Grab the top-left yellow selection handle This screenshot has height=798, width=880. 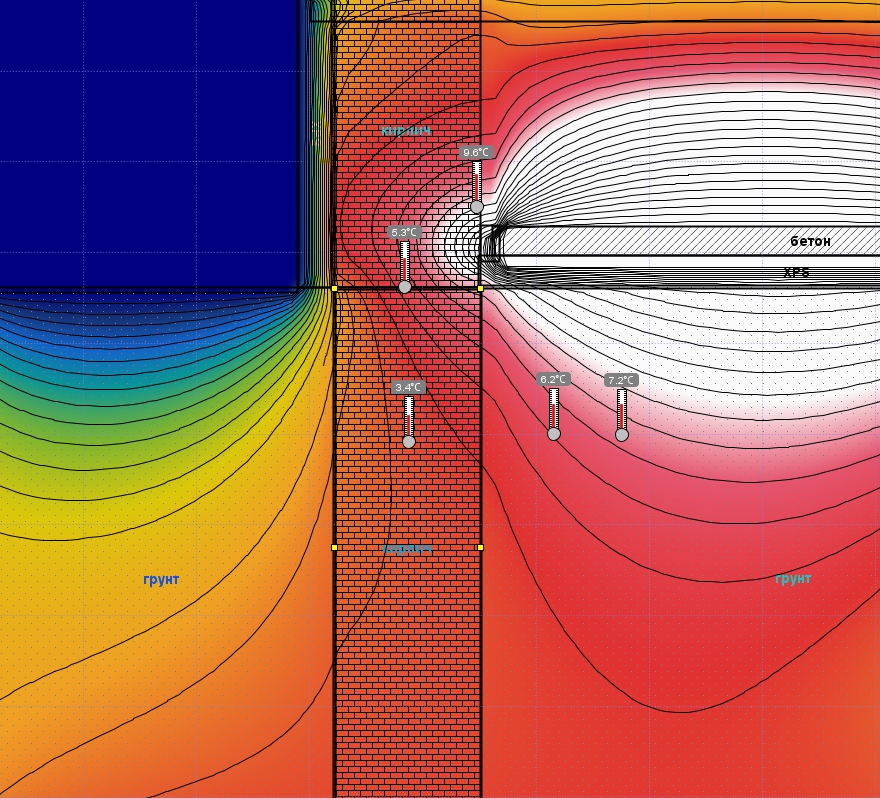(x=334, y=288)
